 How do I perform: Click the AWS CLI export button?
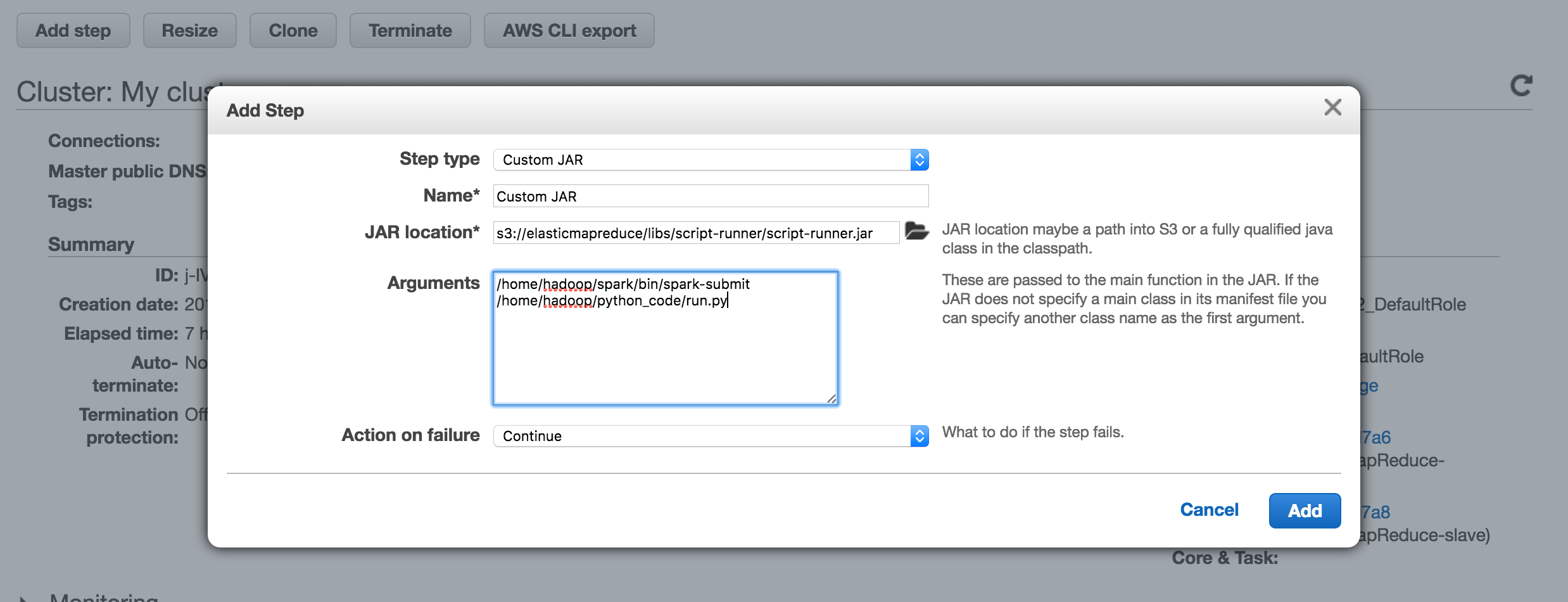(569, 30)
